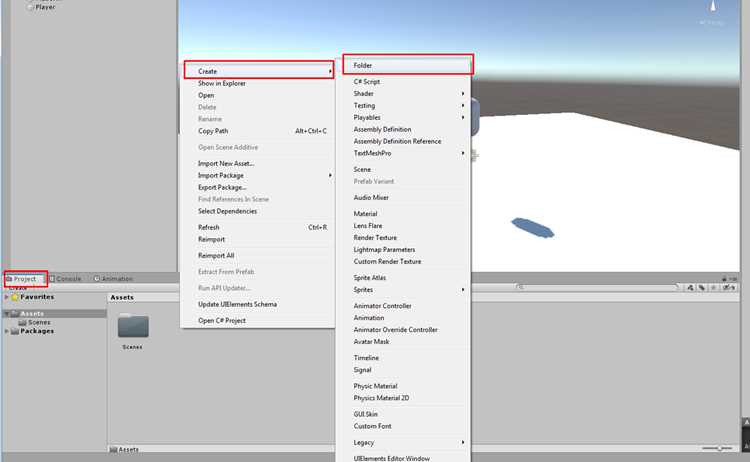Click the favorites star icon in the Project tree
Image resolution: width=750 pixels, height=462 pixels.
coord(15,297)
